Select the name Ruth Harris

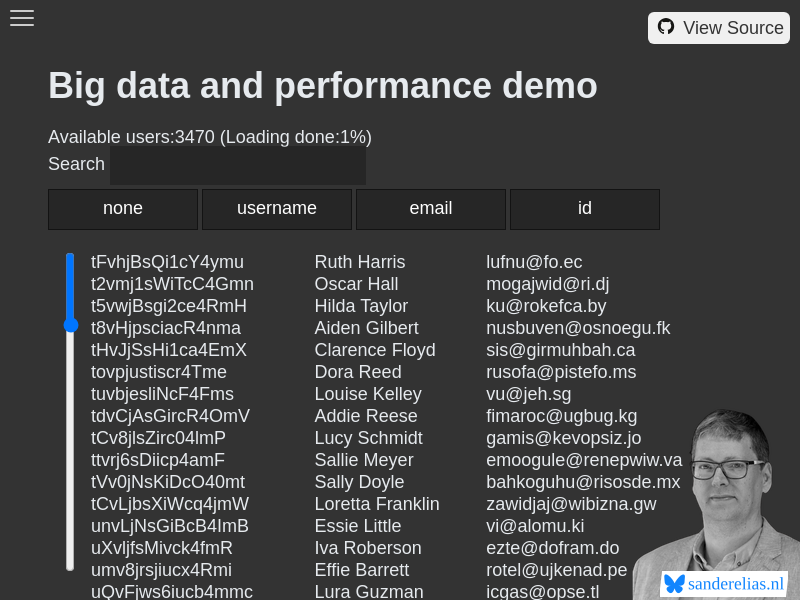pos(359,262)
